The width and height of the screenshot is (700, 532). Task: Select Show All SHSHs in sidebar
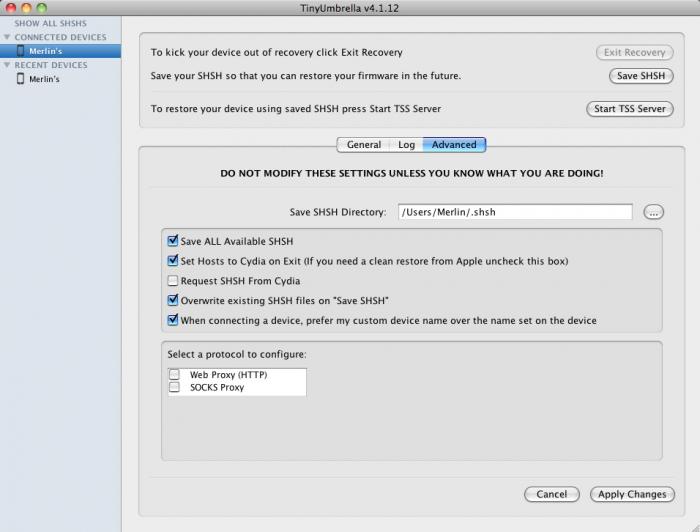(50, 23)
